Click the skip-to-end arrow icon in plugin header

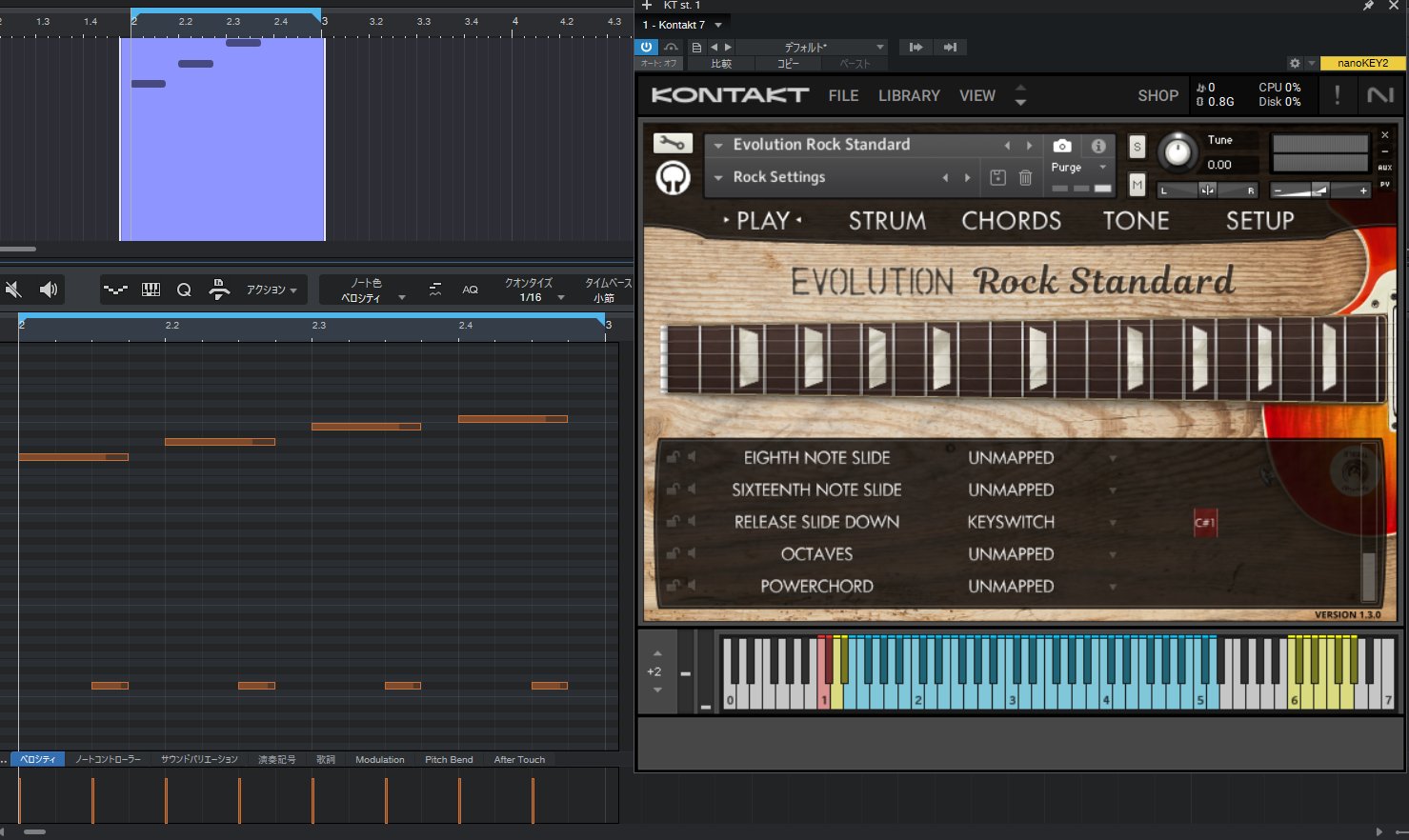coord(950,47)
